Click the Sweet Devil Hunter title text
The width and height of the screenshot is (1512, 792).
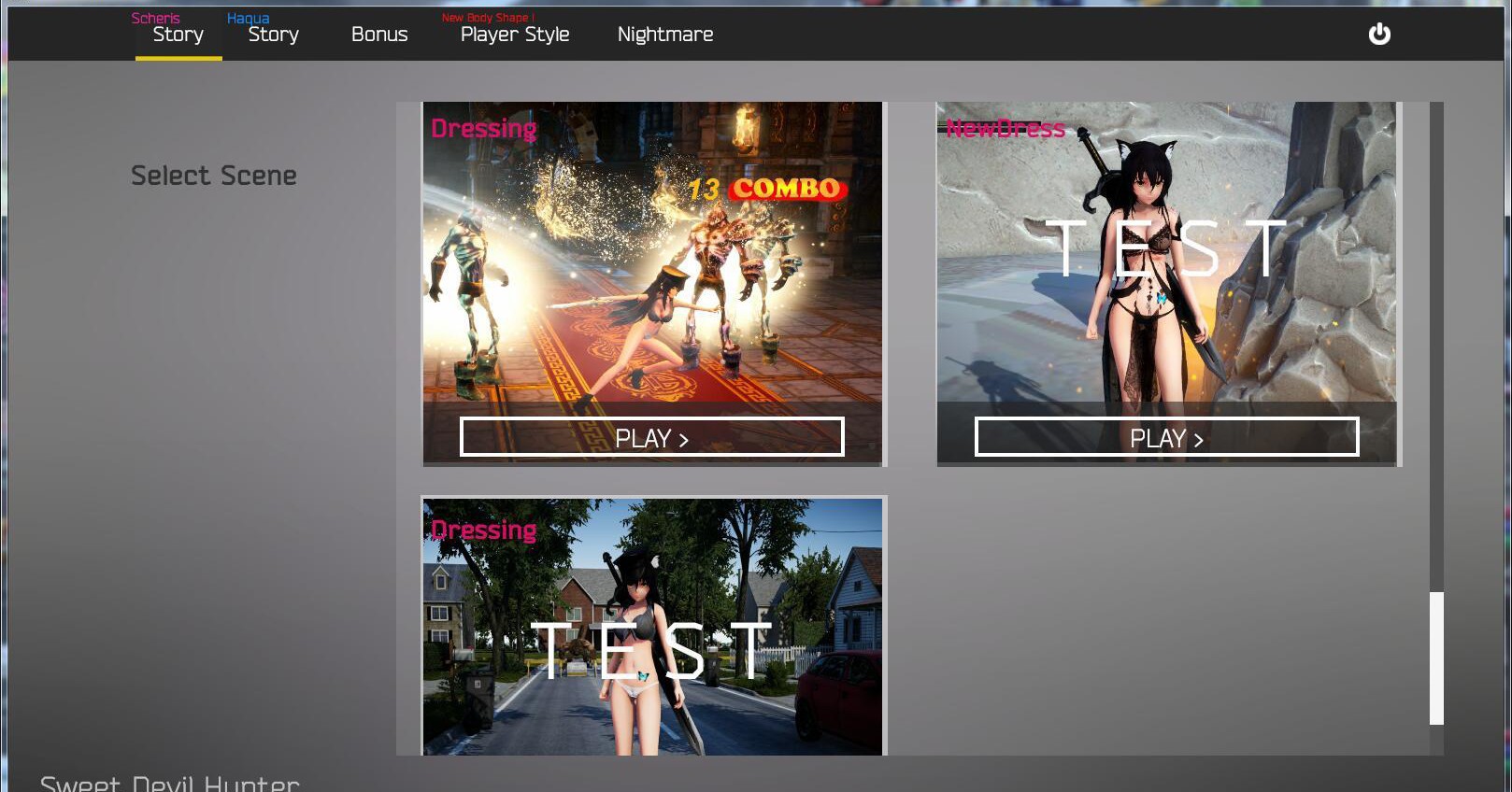170,783
